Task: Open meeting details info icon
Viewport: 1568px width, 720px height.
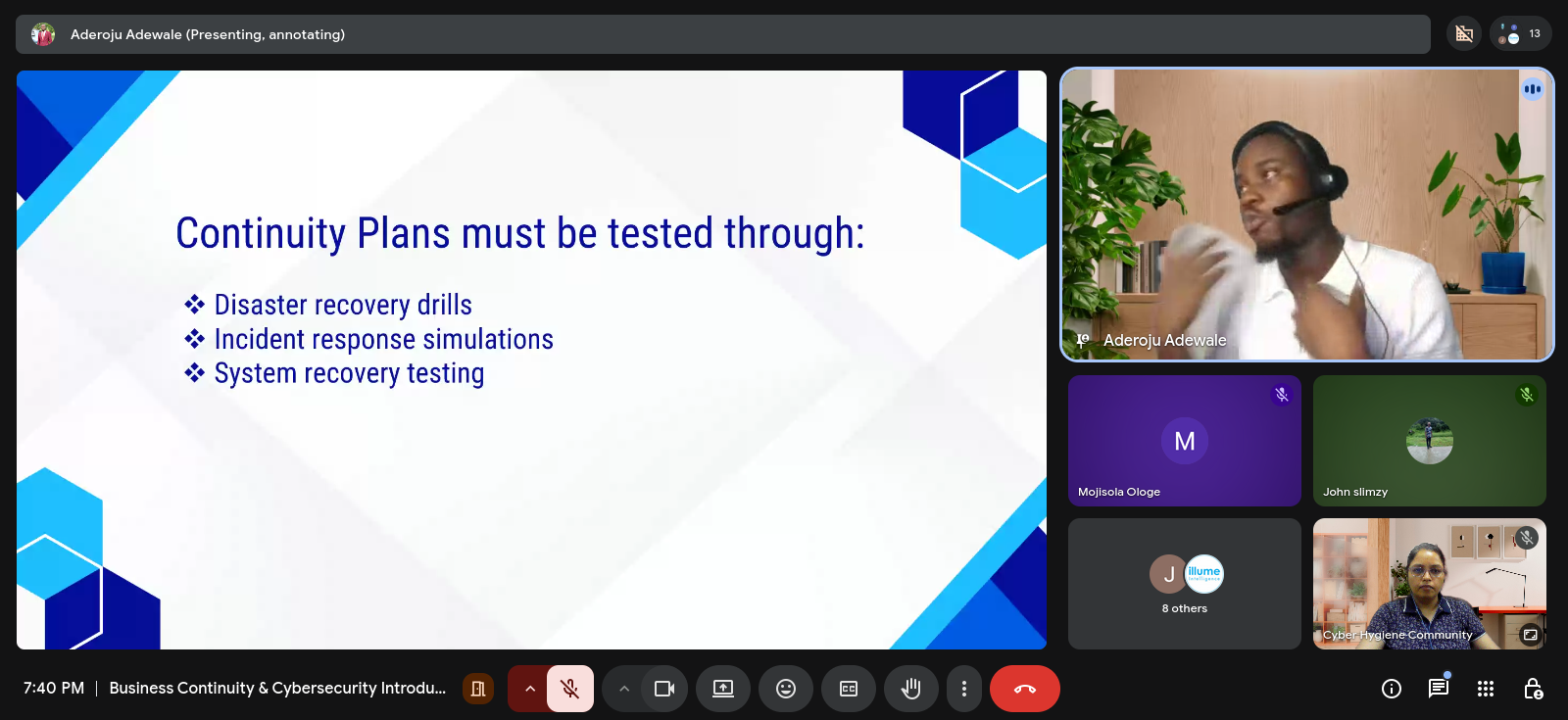Action: 1392,689
